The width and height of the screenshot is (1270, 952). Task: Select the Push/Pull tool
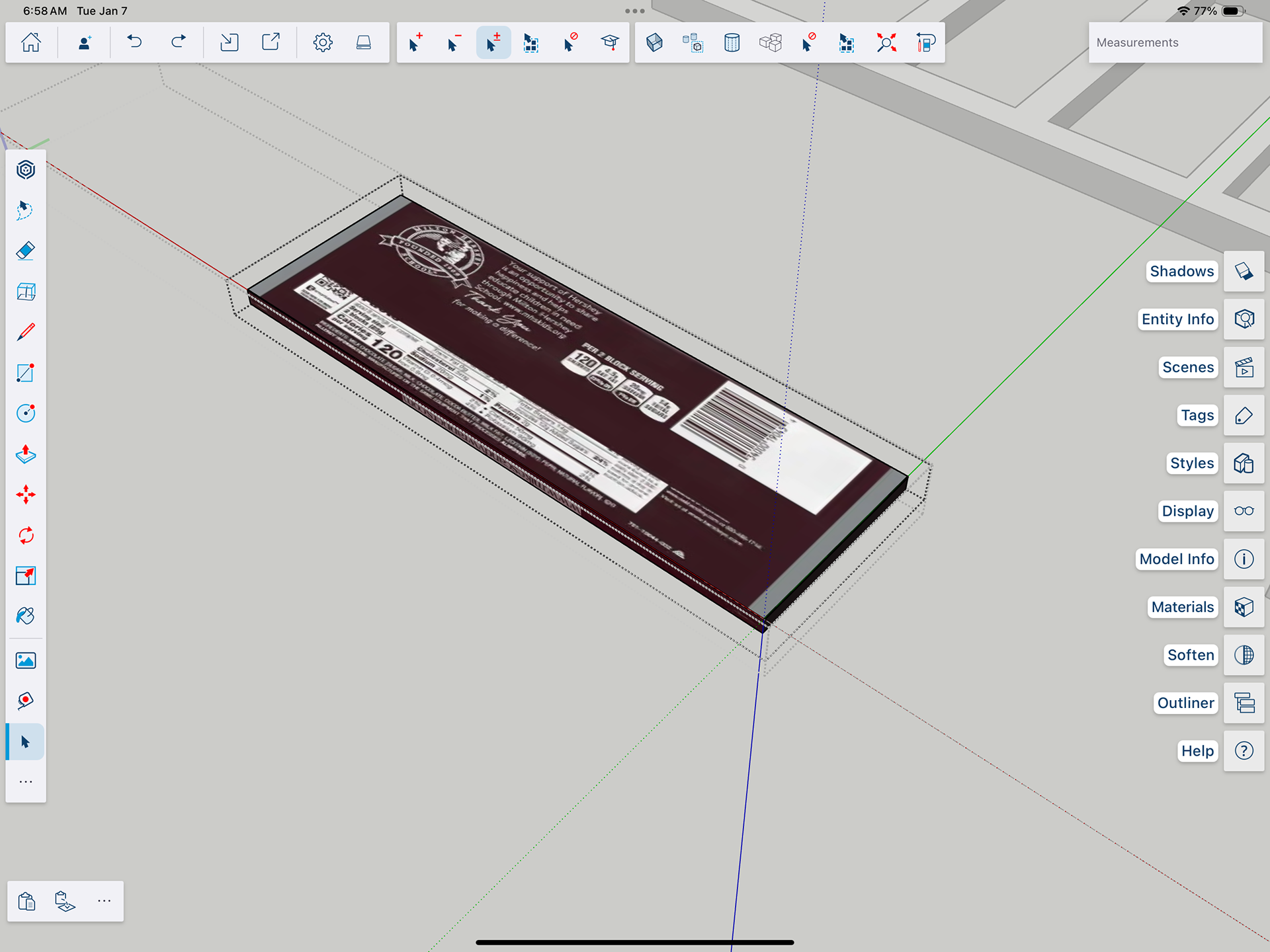tap(25, 454)
